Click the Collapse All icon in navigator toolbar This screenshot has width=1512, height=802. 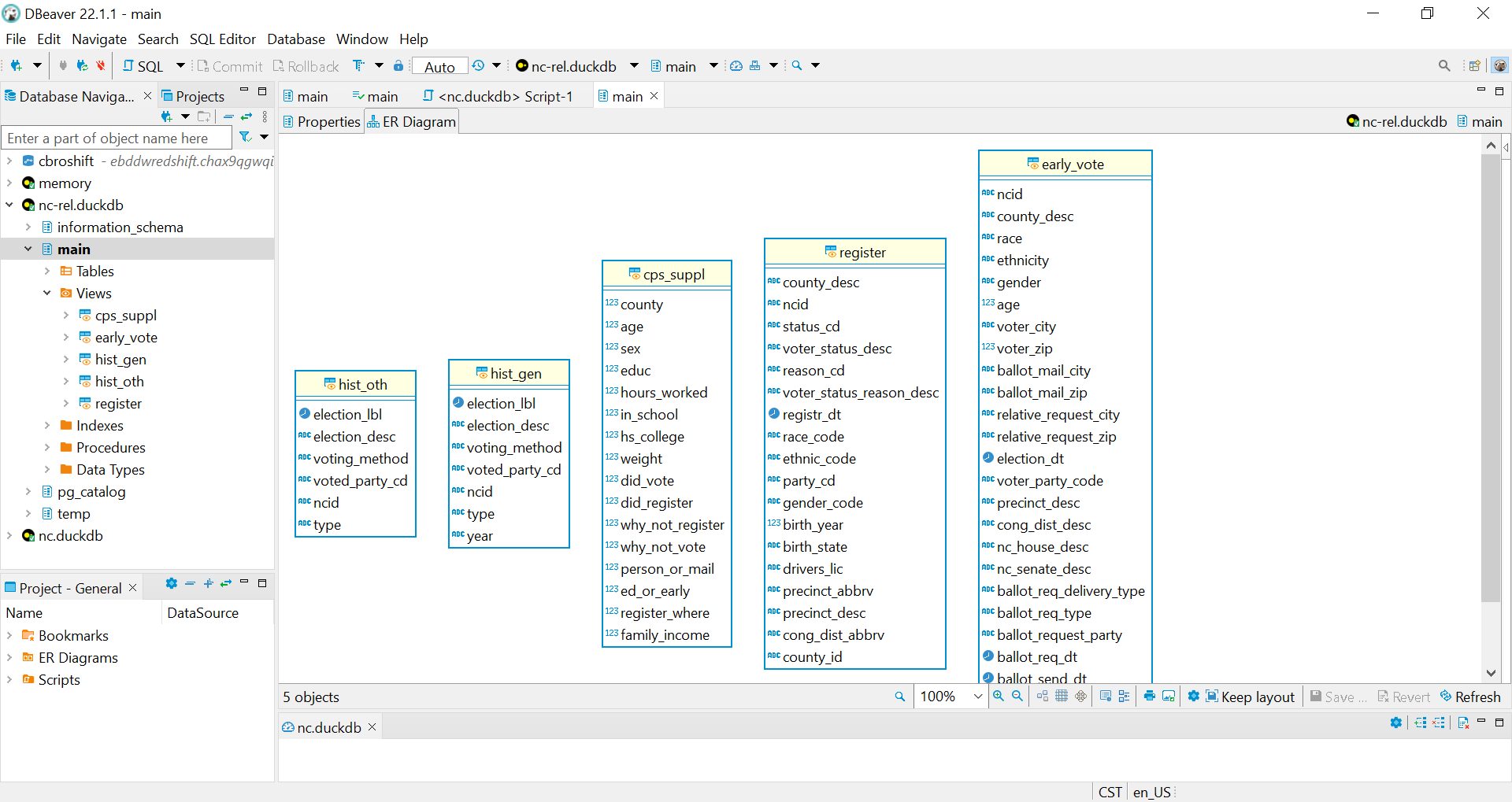228,116
